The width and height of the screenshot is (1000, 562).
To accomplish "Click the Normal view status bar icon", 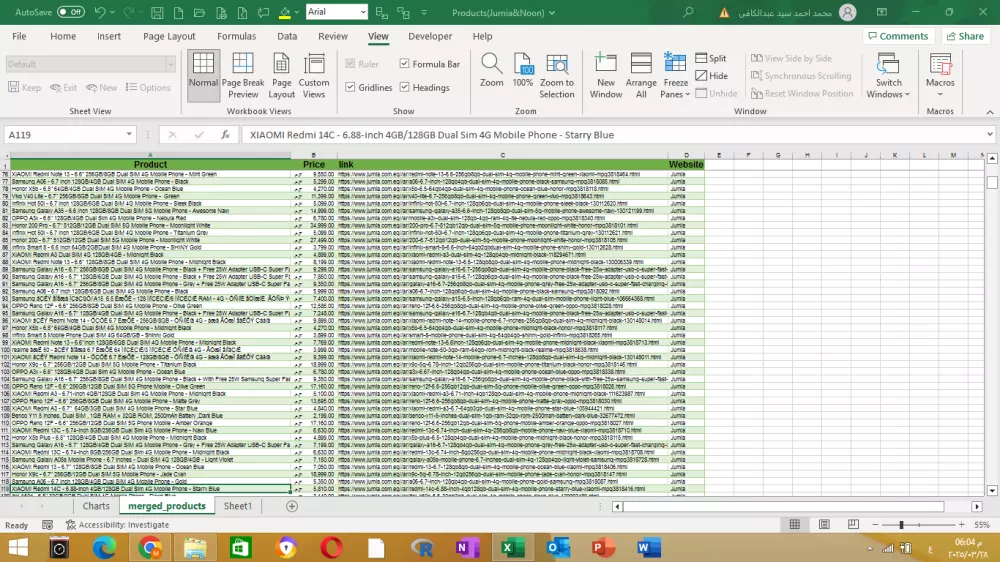I will coord(795,524).
